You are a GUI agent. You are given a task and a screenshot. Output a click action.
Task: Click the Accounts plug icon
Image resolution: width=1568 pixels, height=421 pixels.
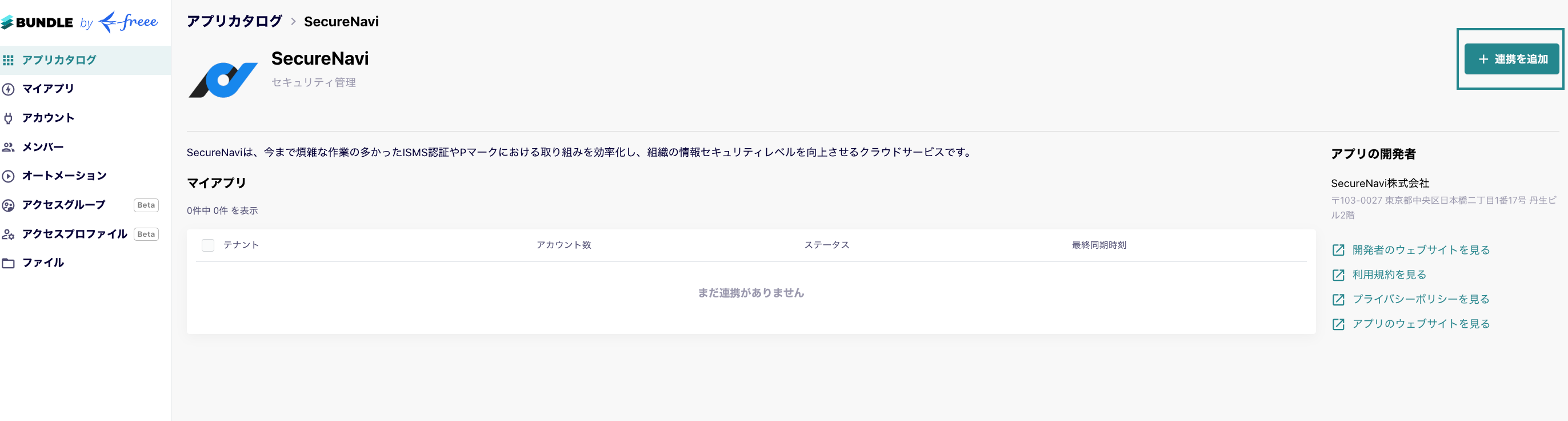(8, 118)
